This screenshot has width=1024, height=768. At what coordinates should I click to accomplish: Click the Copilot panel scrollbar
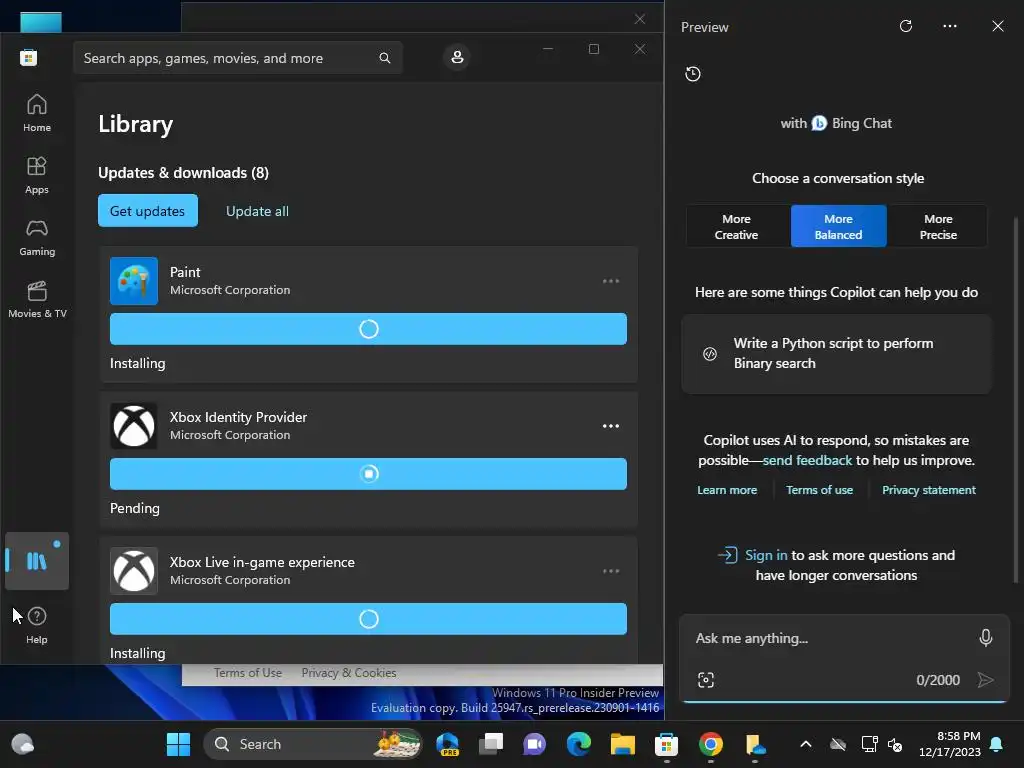pyautogui.click(x=1015, y=398)
